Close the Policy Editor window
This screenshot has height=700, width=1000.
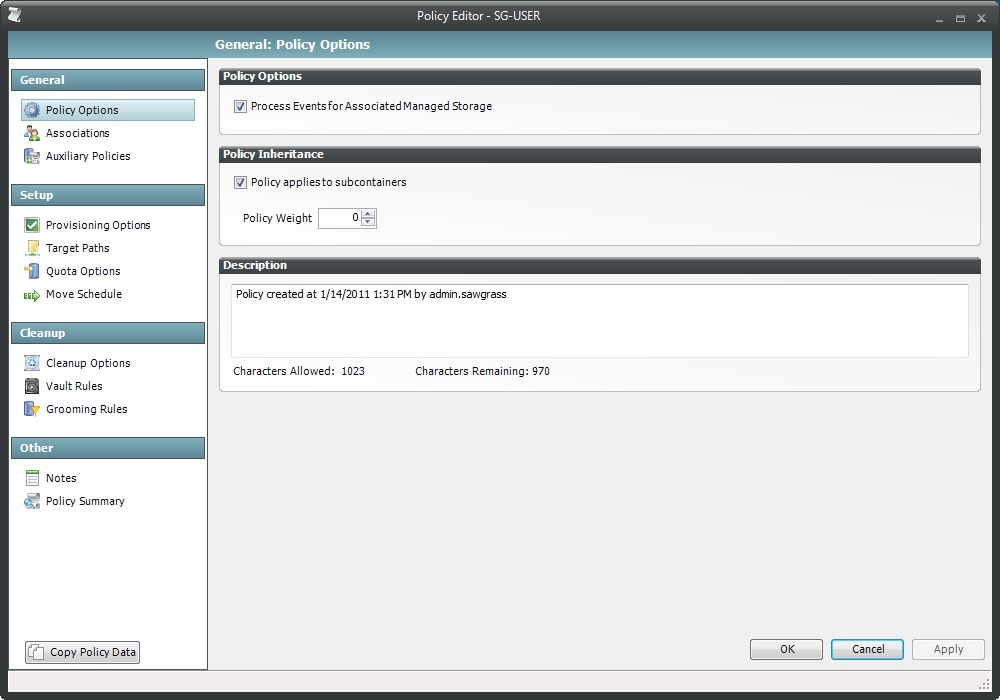(982, 18)
